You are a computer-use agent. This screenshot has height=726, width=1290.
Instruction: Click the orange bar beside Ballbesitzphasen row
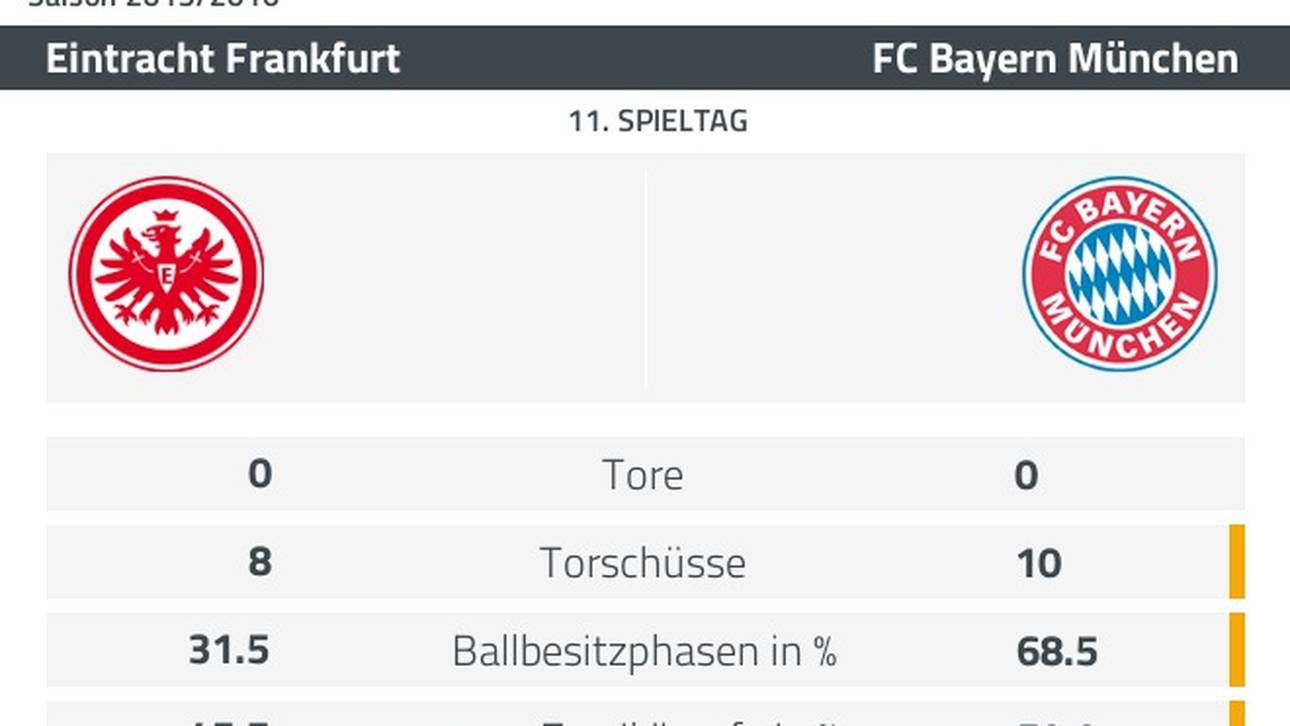click(1237, 650)
